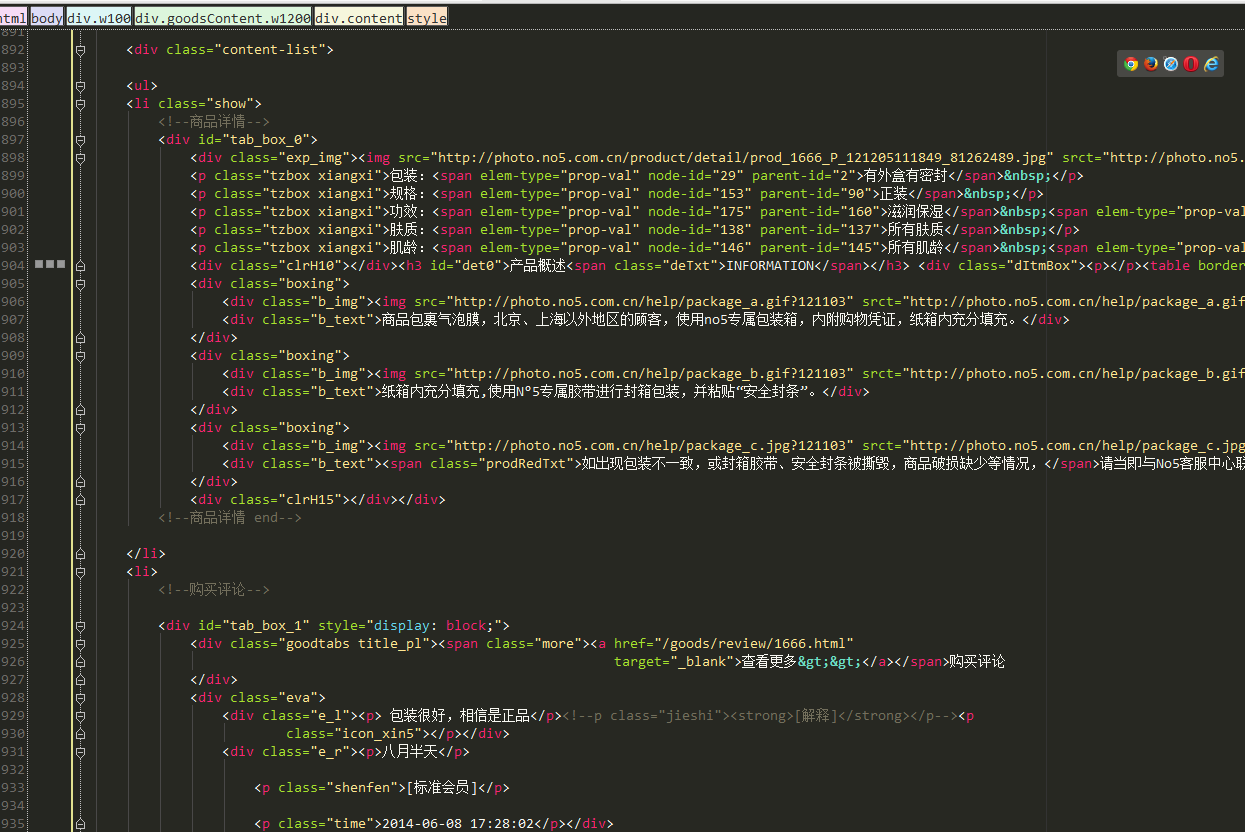The height and width of the screenshot is (832, 1245).
Task: Collapse the goodtabs div fold on line 925
Action: [80, 644]
